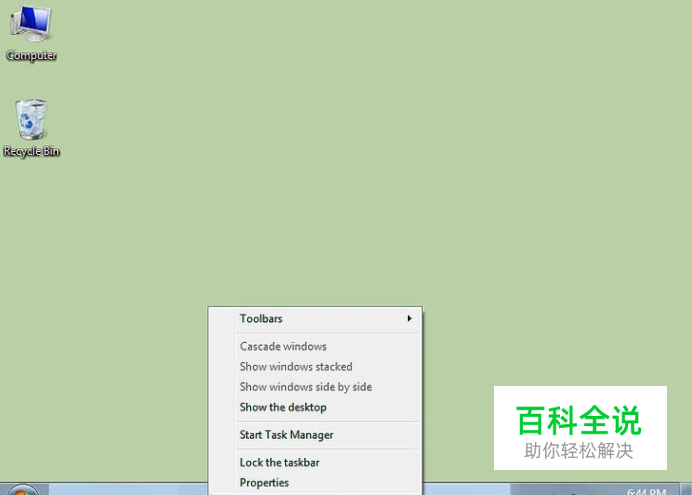
Task: Toggle Lock the taskbar option
Action: [x=315, y=462]
